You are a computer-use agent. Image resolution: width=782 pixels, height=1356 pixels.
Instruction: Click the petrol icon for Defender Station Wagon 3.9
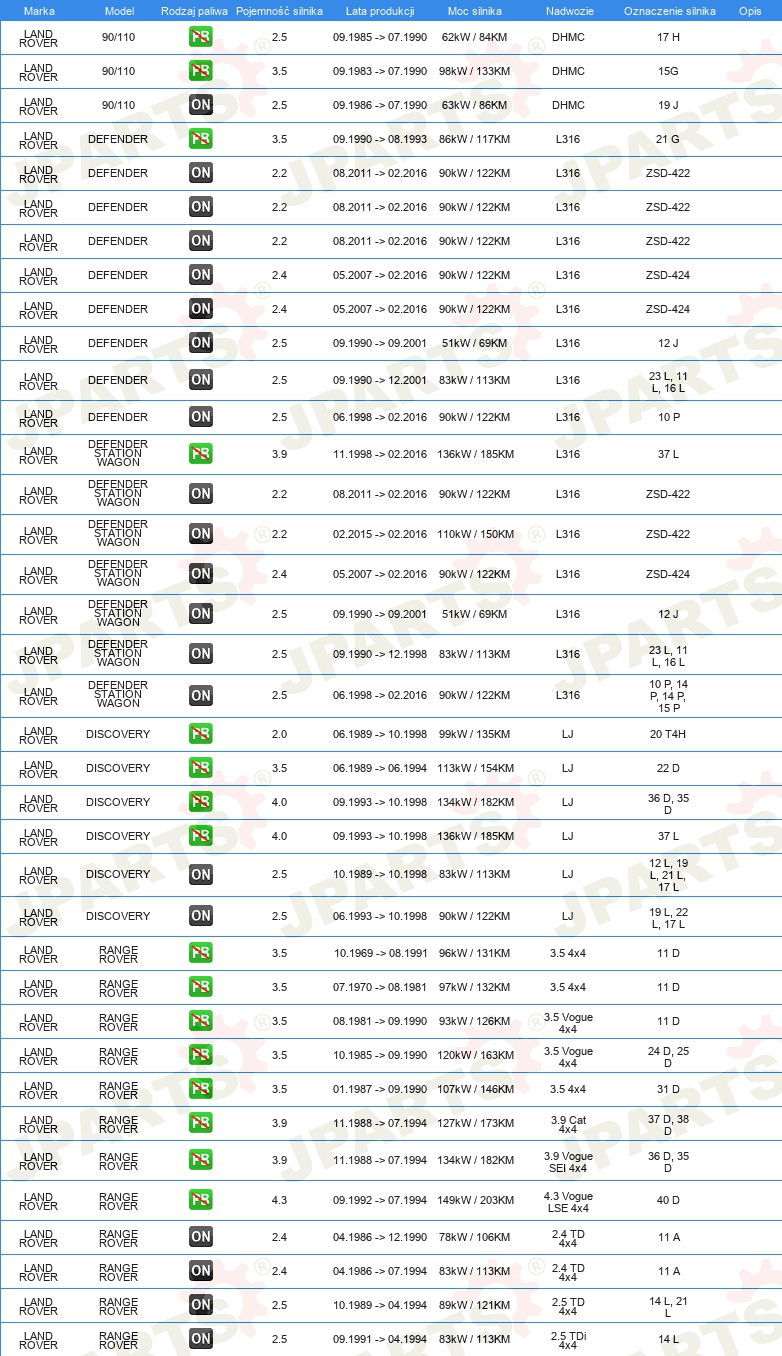tap(201, 454)
